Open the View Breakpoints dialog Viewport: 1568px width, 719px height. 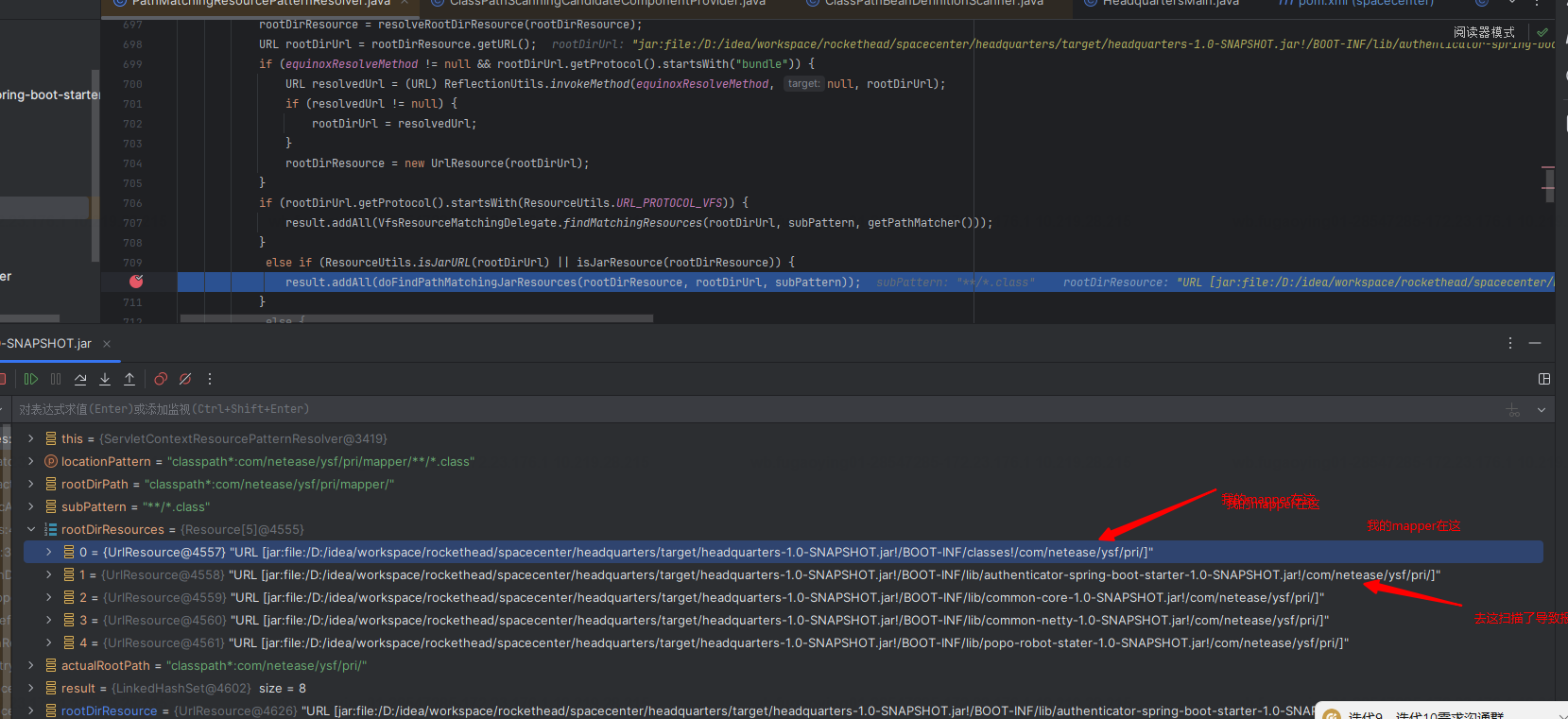[x=161, y=379]
